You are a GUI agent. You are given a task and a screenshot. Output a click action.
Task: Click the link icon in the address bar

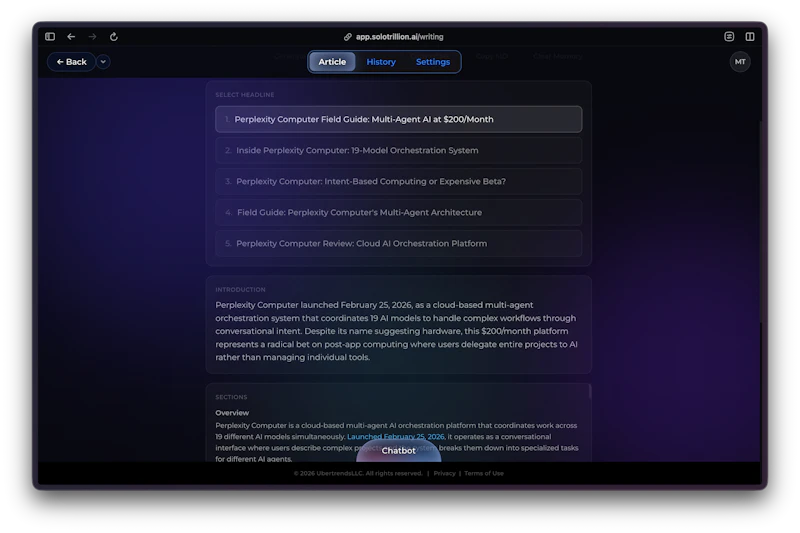[347, 37]
